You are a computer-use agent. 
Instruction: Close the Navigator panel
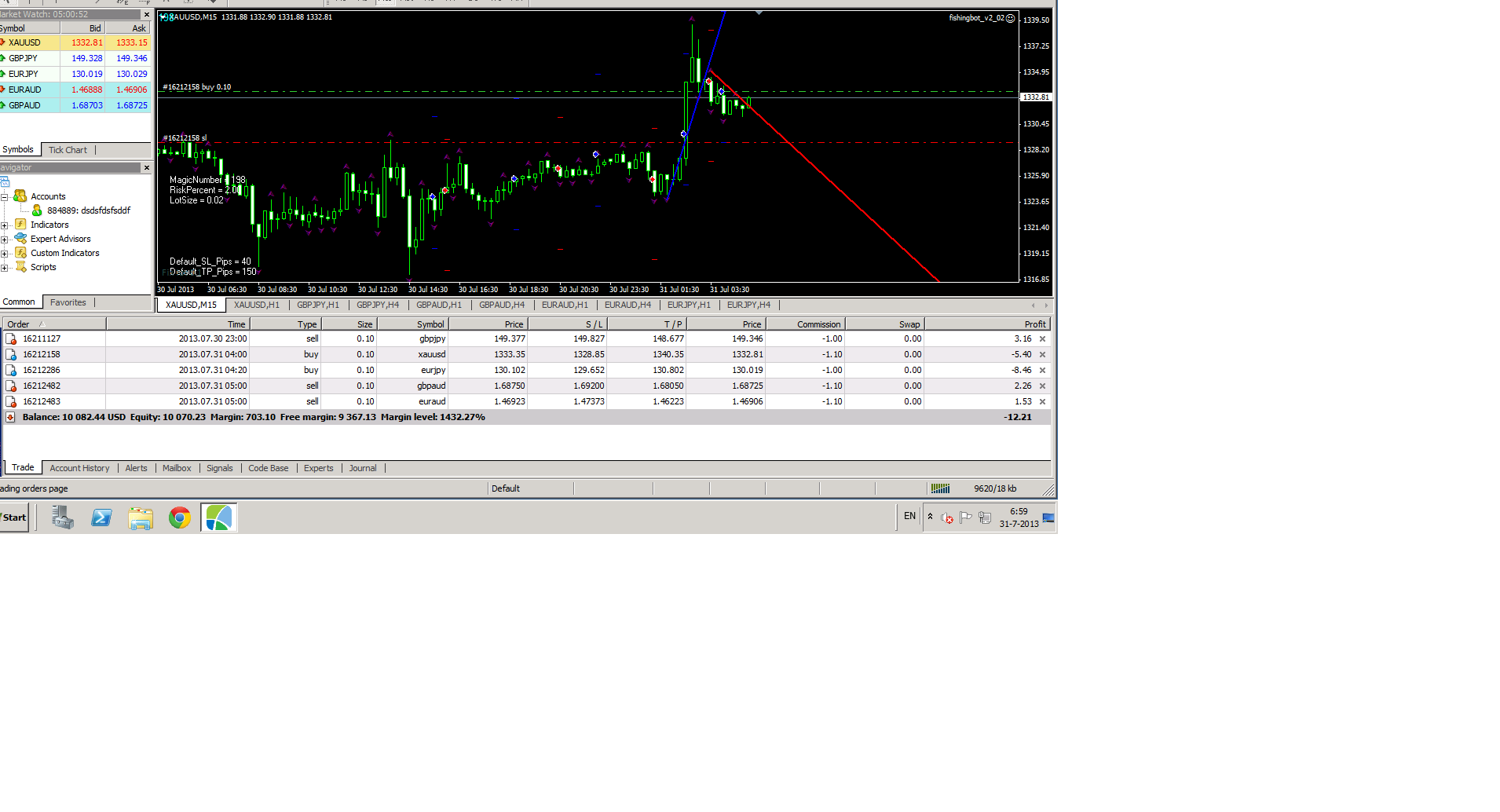coord(147,167)
